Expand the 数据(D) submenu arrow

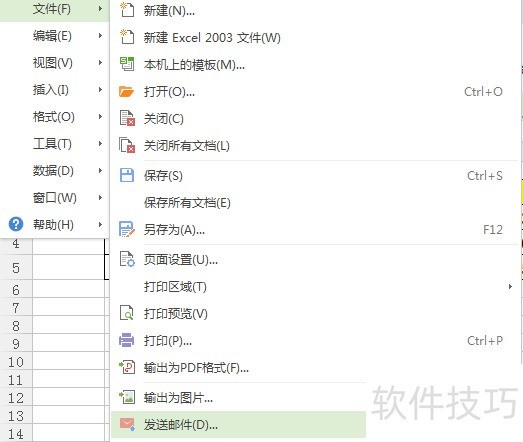(x=100, y=170)
